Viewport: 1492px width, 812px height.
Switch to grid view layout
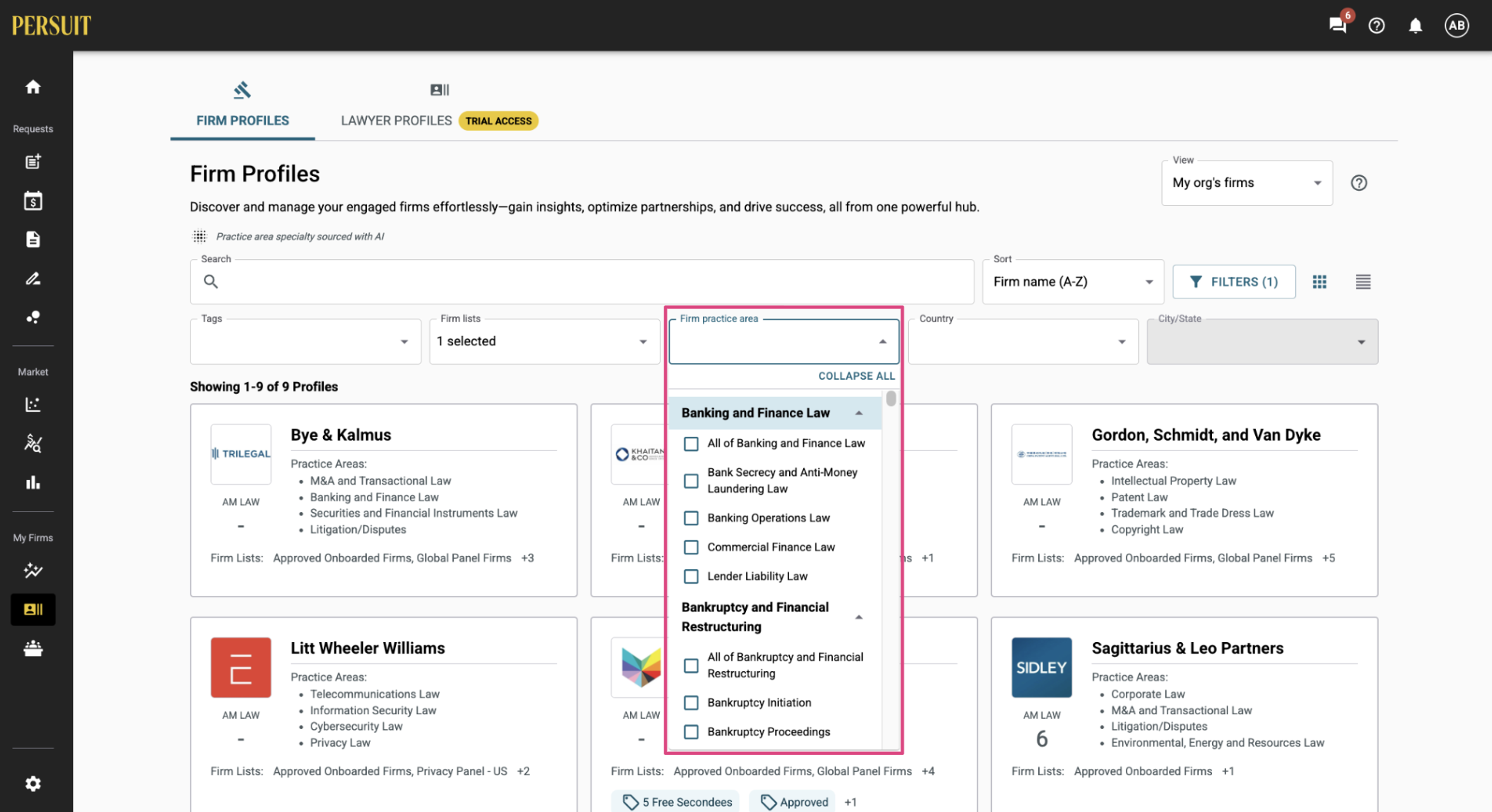(1320, 282)
